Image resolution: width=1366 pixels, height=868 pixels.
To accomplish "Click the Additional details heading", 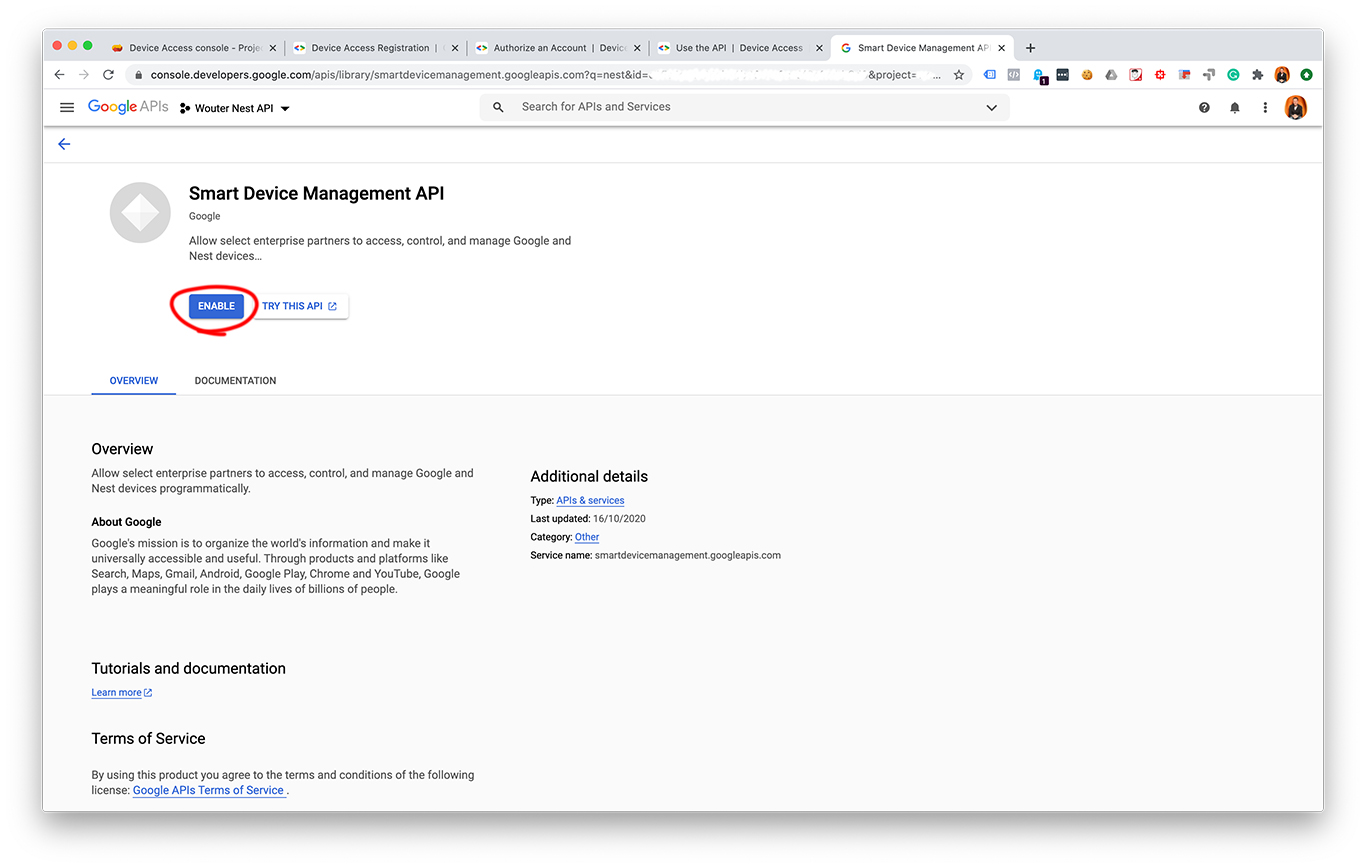I will [589, 476].
